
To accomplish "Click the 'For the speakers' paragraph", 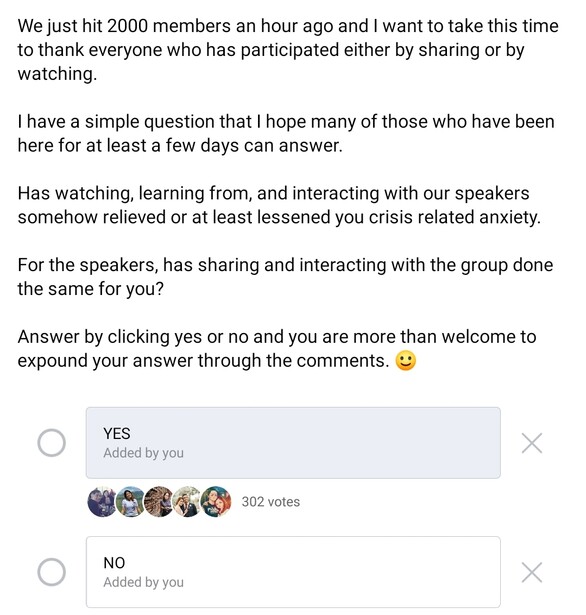I will 285,277.
